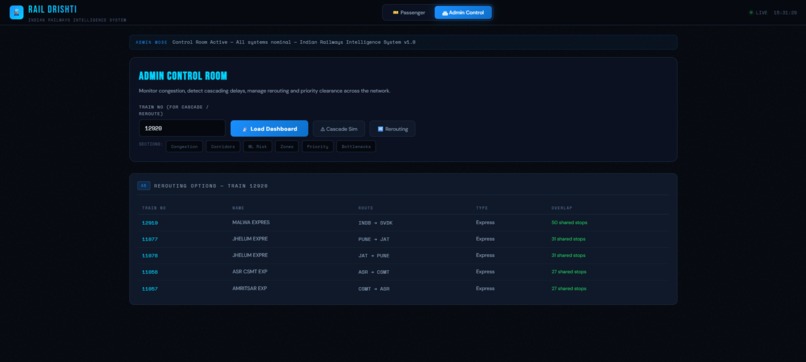The width and height of the screenshot is (806, 362).
Task: Click the icon in Load Dashboard button
Action: [245, 129]
